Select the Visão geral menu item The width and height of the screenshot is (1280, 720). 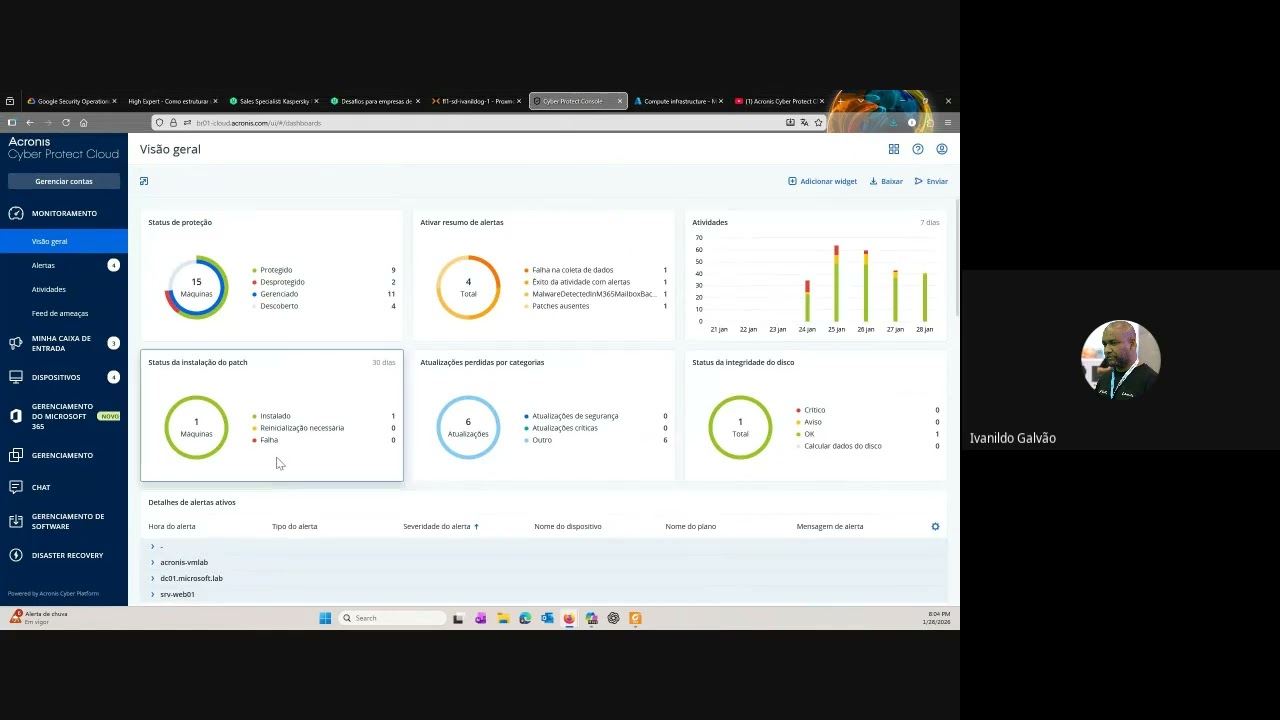coord(64,241)
